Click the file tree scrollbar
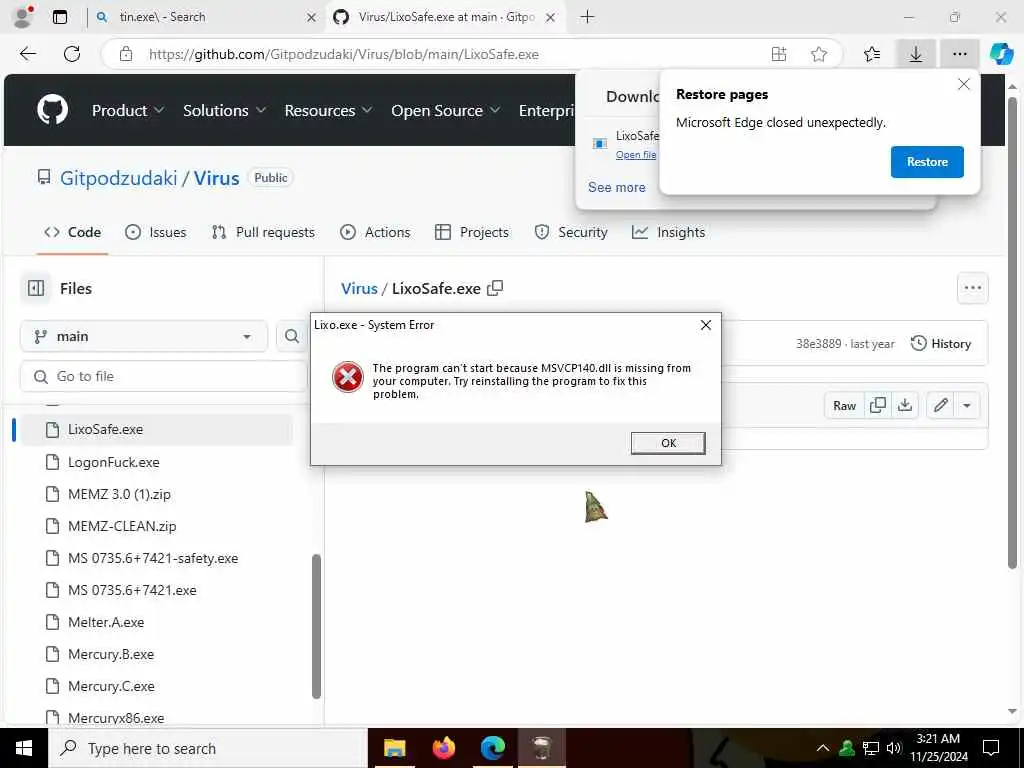1024x768 pixels. [317, 626]
